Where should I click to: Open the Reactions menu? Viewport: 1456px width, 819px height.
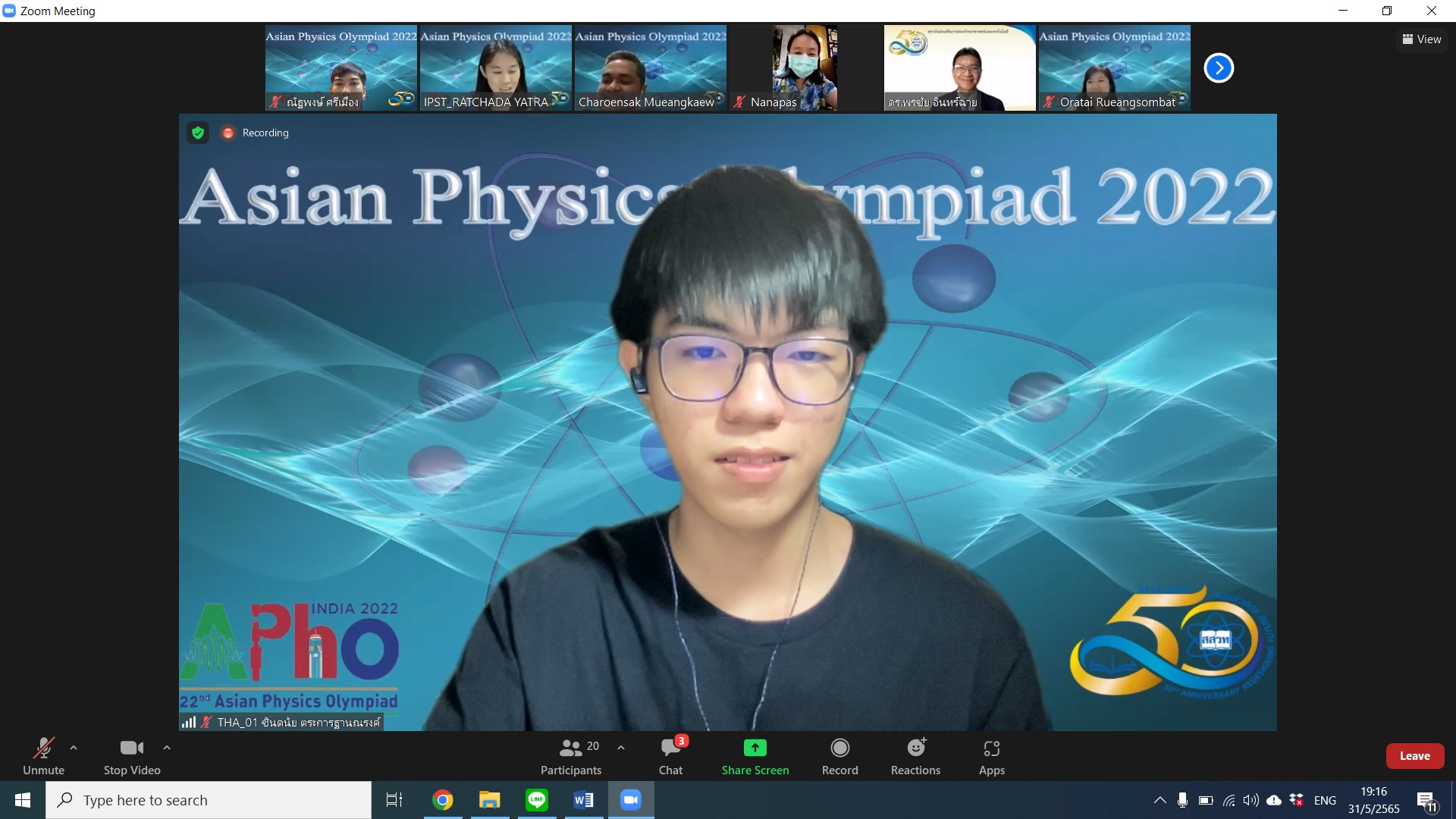[x=916, y=756]
